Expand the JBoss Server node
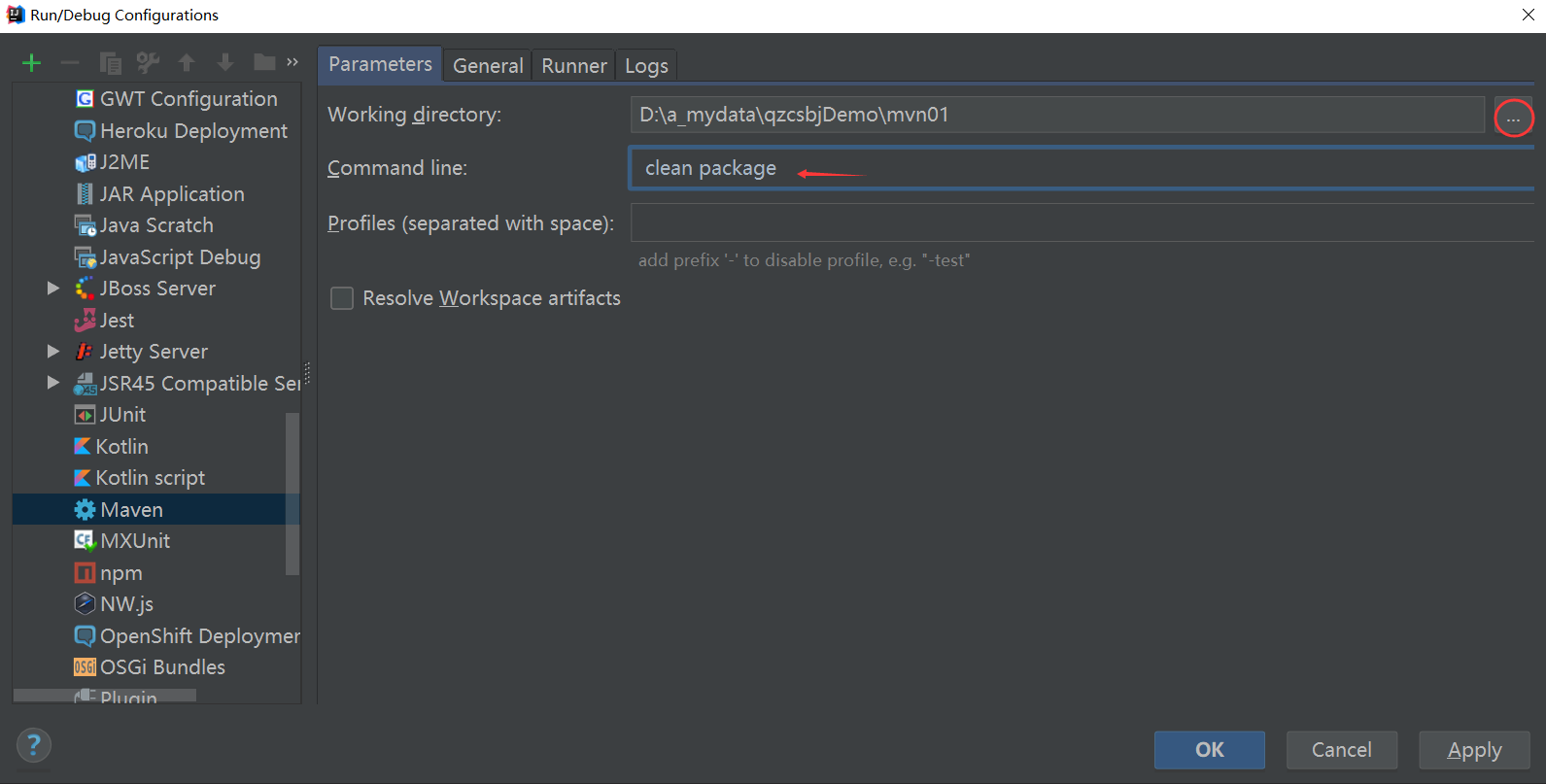Image resolution: width=1546 pixels, height=784 pixels. click(x=53, y=289)
